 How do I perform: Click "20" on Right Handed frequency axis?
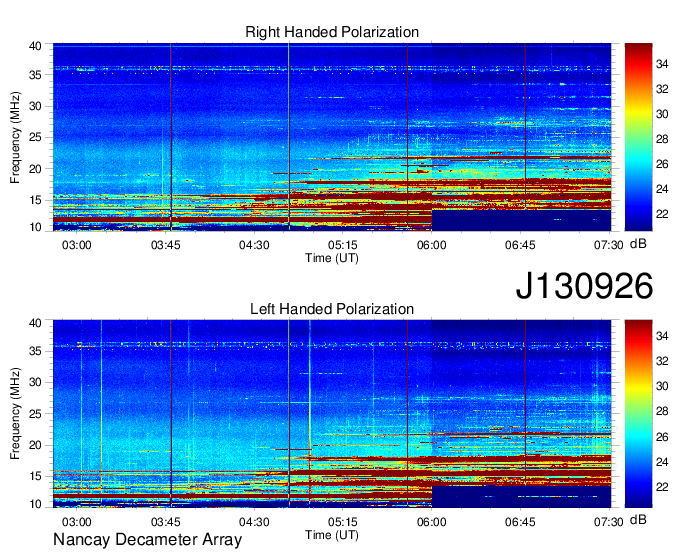click(35, 169)
